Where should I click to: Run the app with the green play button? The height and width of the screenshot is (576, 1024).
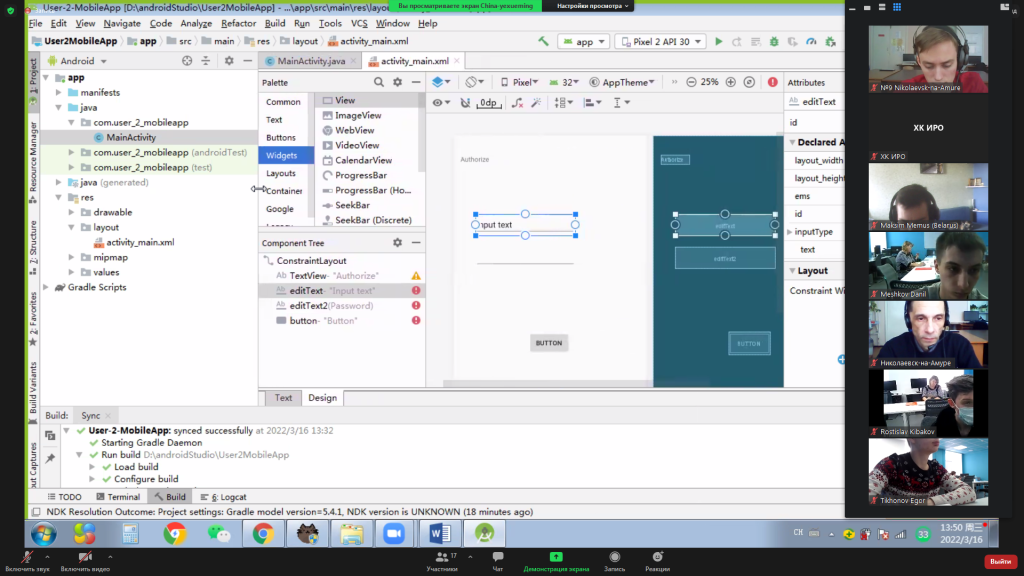718,41
